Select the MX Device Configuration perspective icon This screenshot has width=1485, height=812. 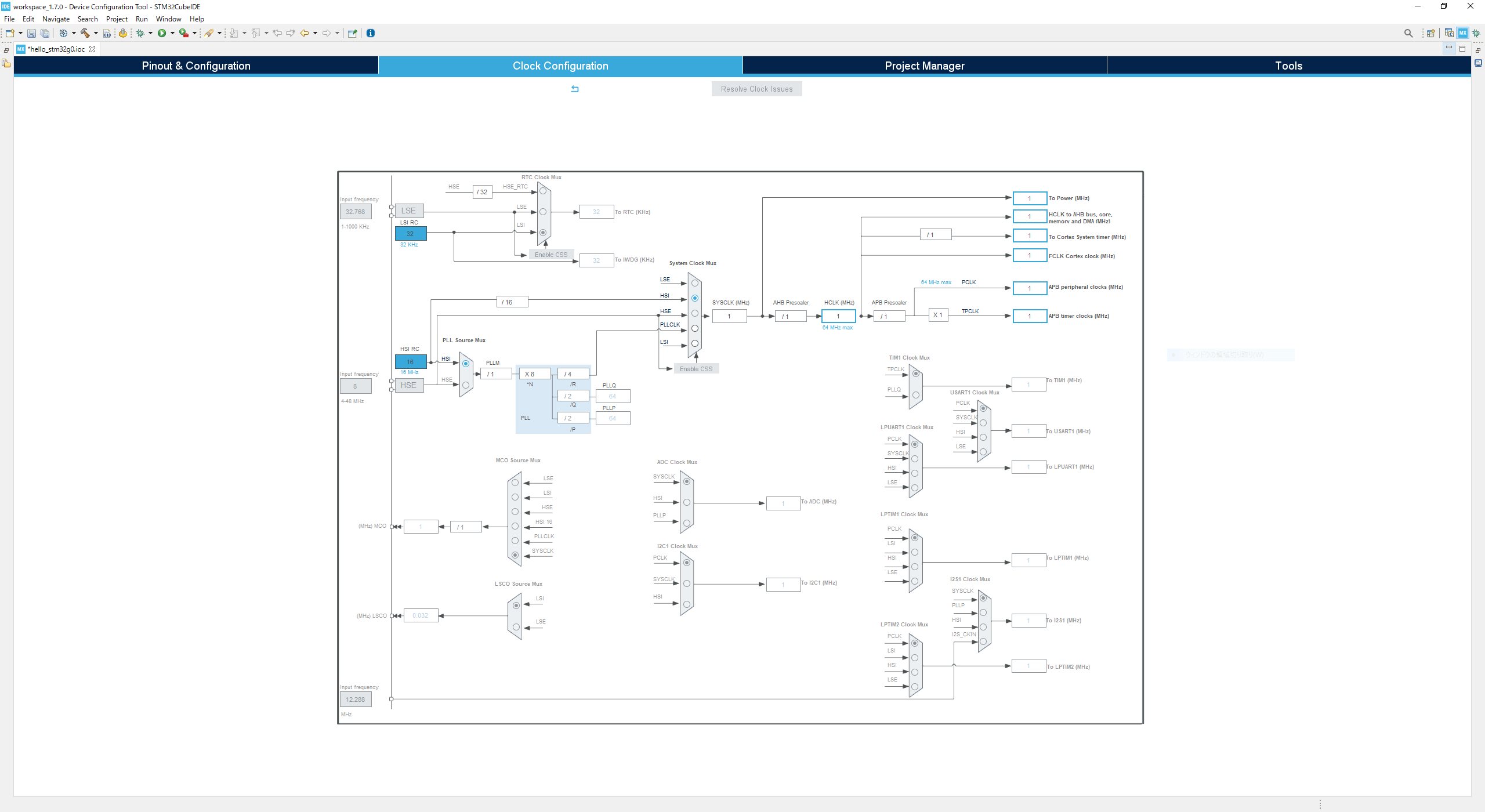click(x=1463, y=33)
